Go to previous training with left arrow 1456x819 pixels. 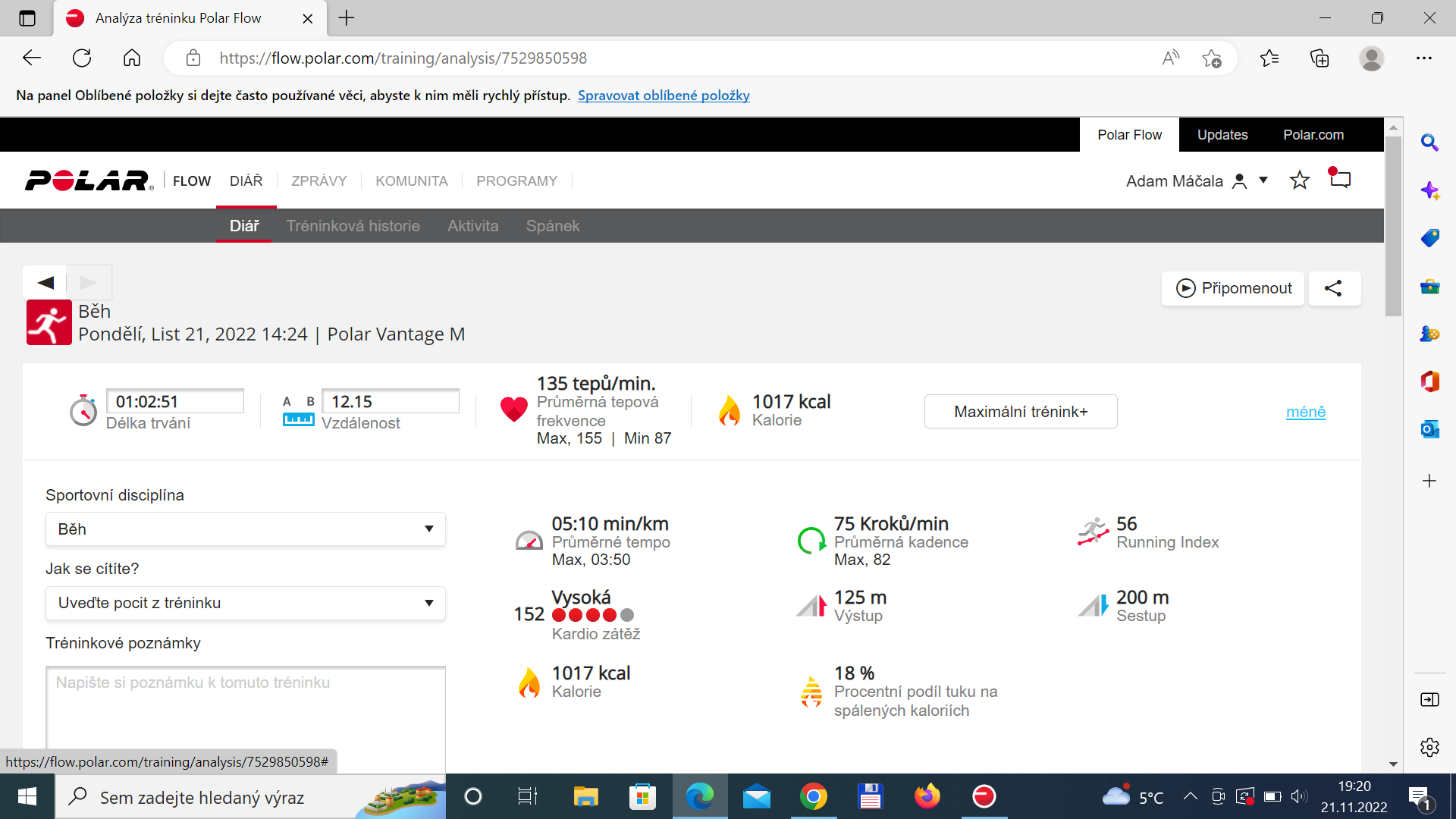tap(45, 282)
